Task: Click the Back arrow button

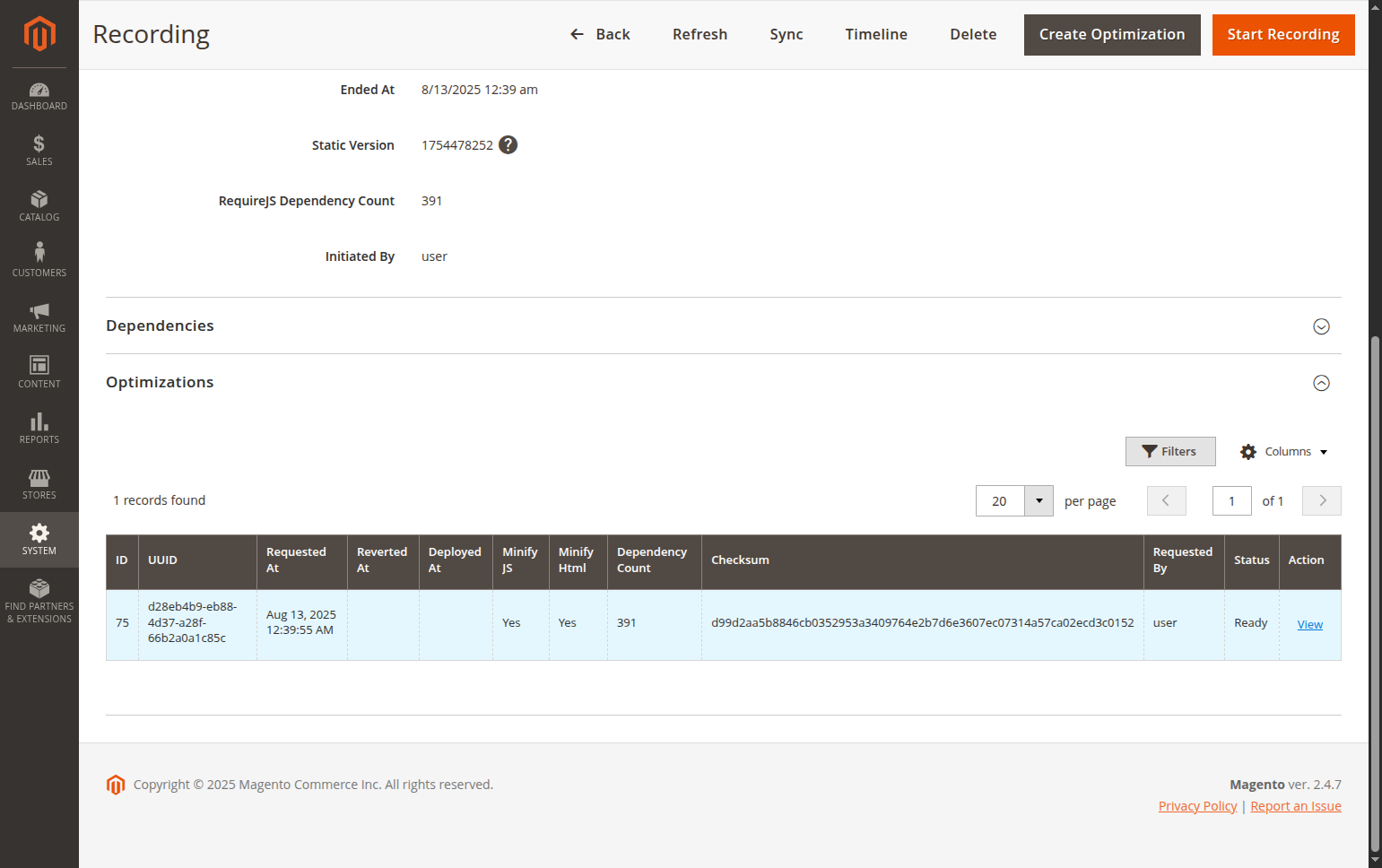Action: point(600,34)
